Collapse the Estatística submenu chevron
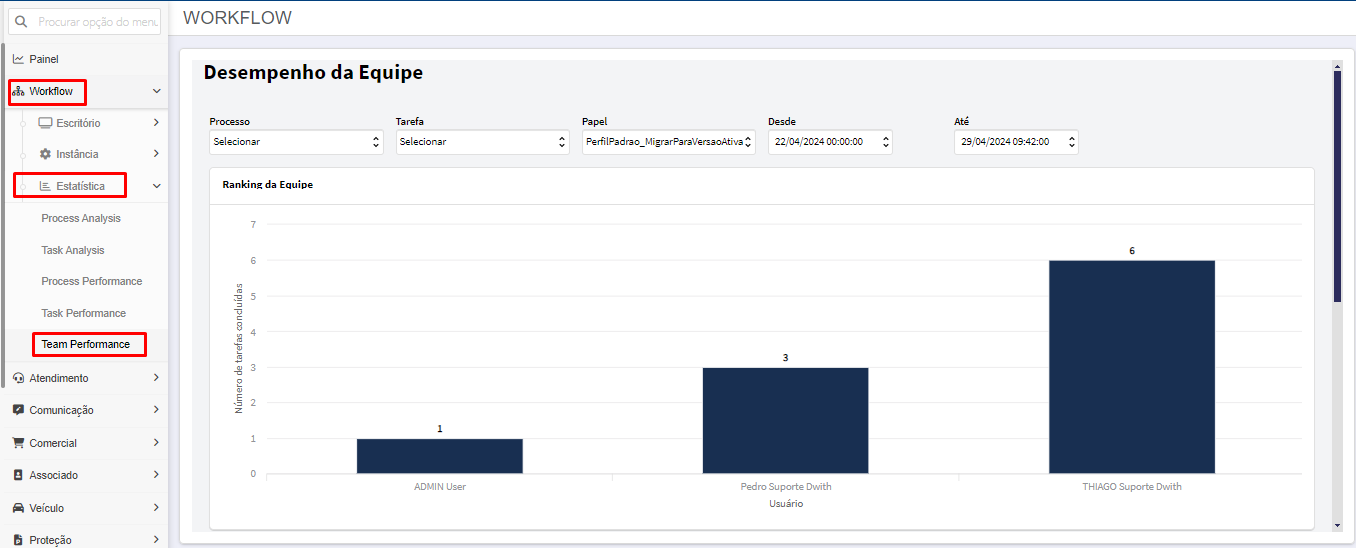This screenshot has height=548, width=1356. click(x=156, y=186)
